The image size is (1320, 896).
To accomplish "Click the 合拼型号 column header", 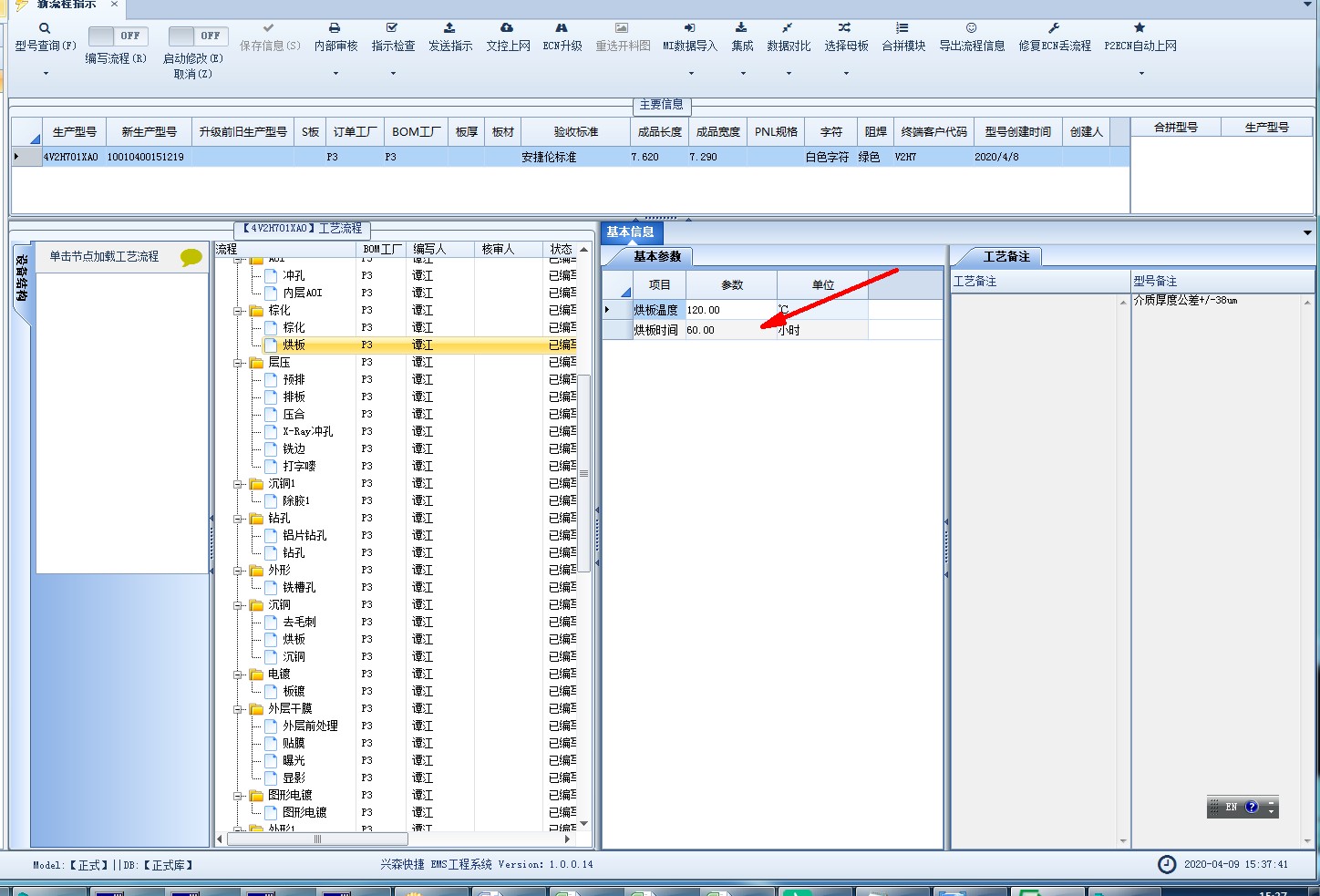I will (1176, 128).
